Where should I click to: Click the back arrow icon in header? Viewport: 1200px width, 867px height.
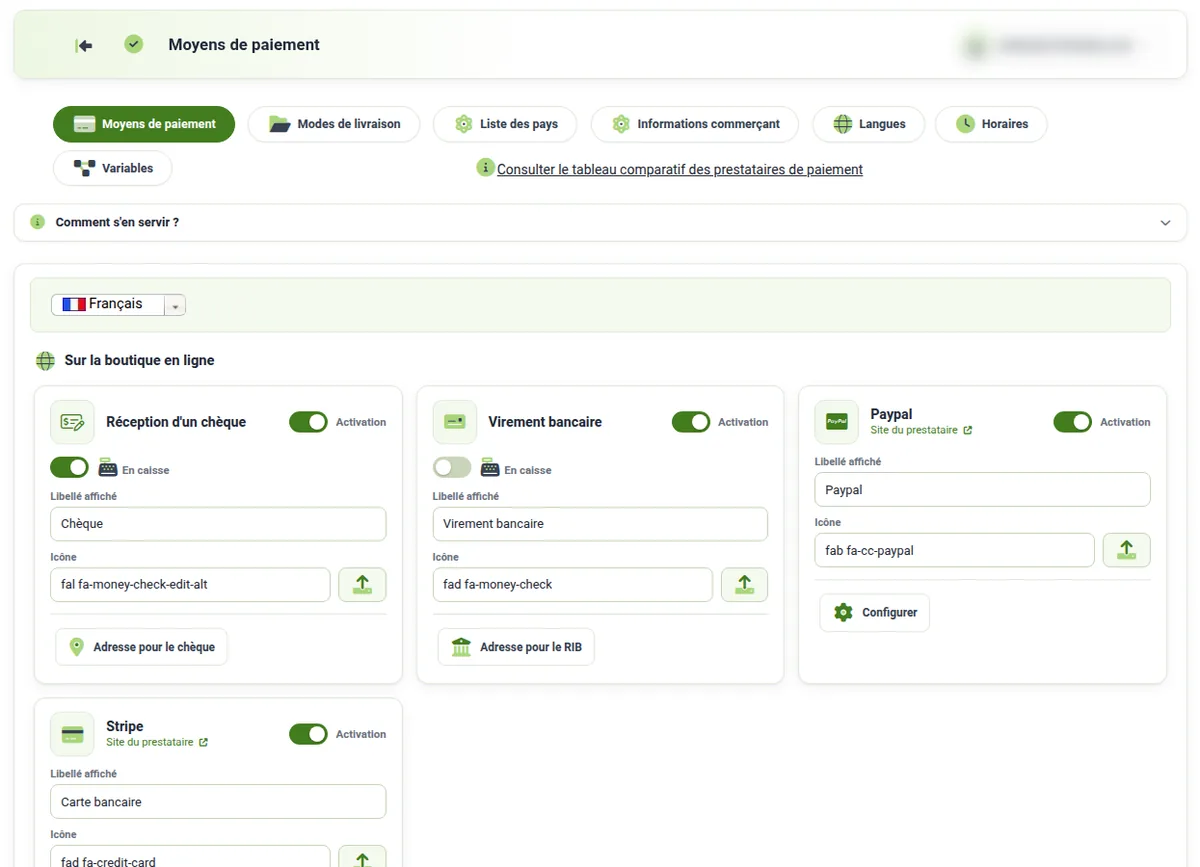click(84, 45)
